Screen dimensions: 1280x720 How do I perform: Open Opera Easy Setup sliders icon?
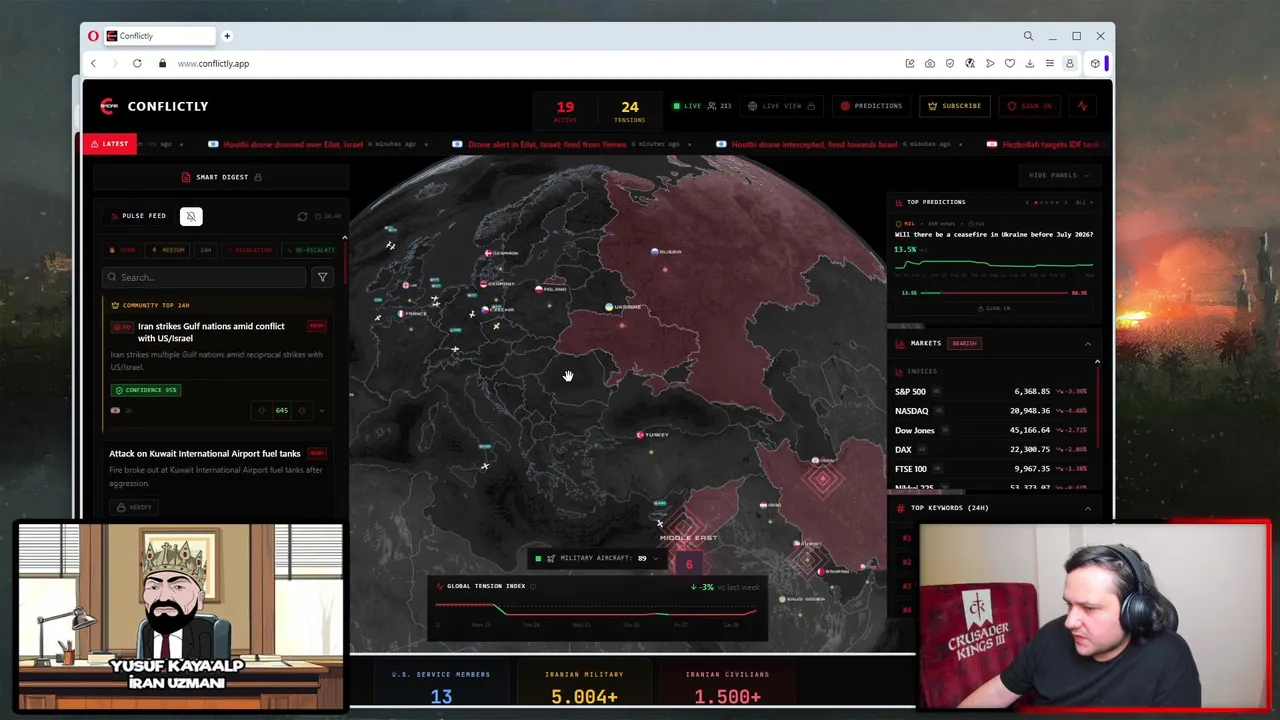[x=1050, y=63]
